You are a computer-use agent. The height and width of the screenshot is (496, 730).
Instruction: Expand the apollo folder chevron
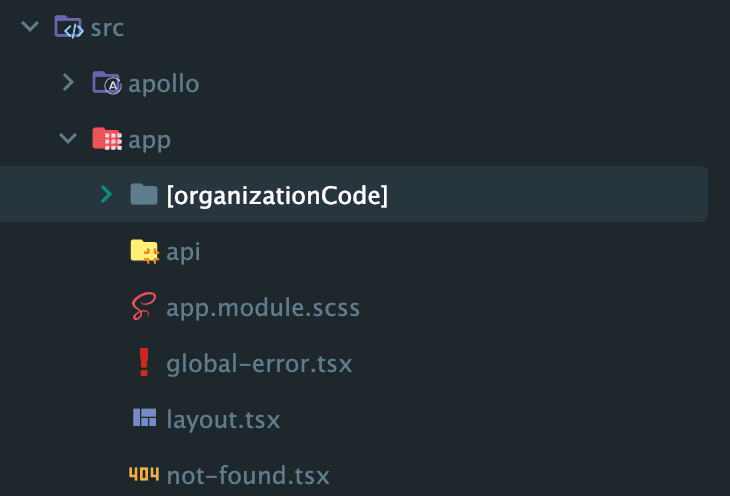coord(68,82)
